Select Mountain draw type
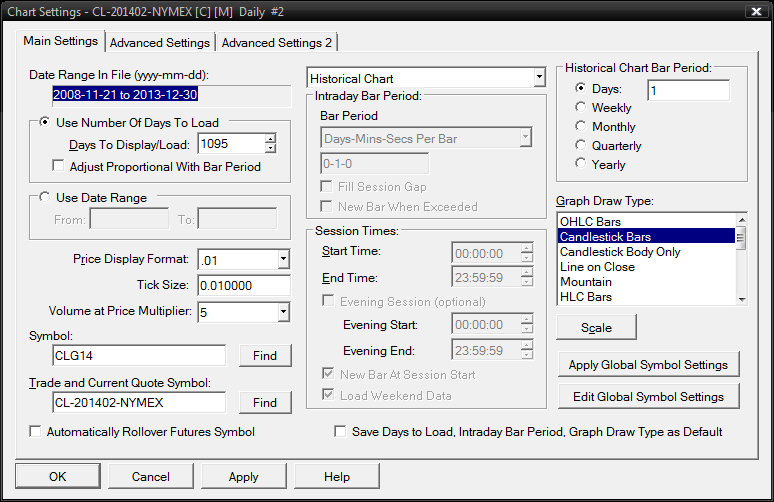 (646, 282)
